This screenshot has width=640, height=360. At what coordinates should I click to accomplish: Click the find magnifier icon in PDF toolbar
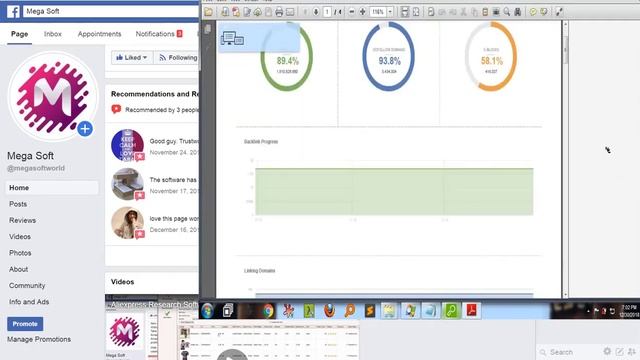pyautogui.click(x=507, y=12)
